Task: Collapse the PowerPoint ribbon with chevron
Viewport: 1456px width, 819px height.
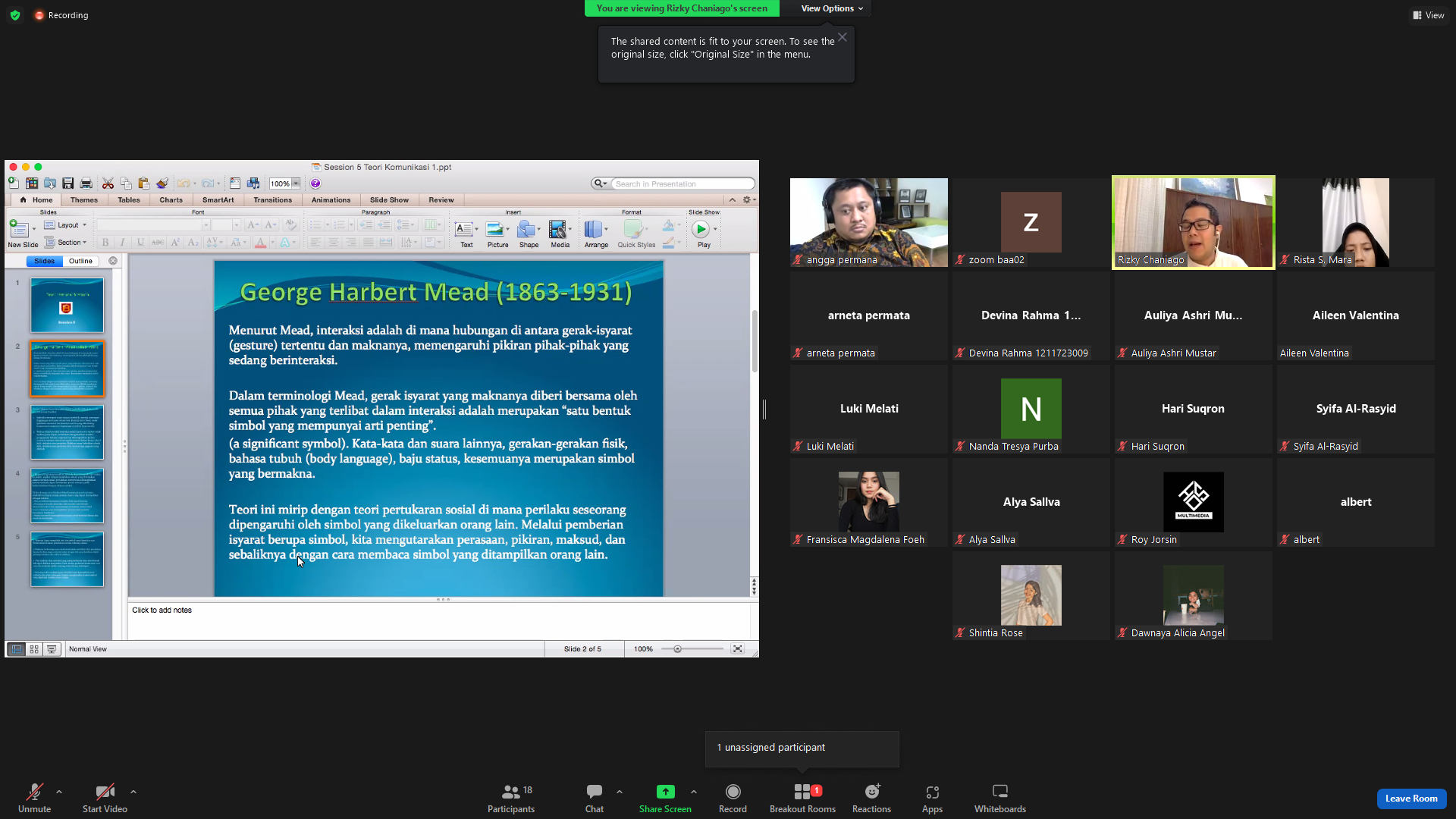Action: [x=733, y=200]
